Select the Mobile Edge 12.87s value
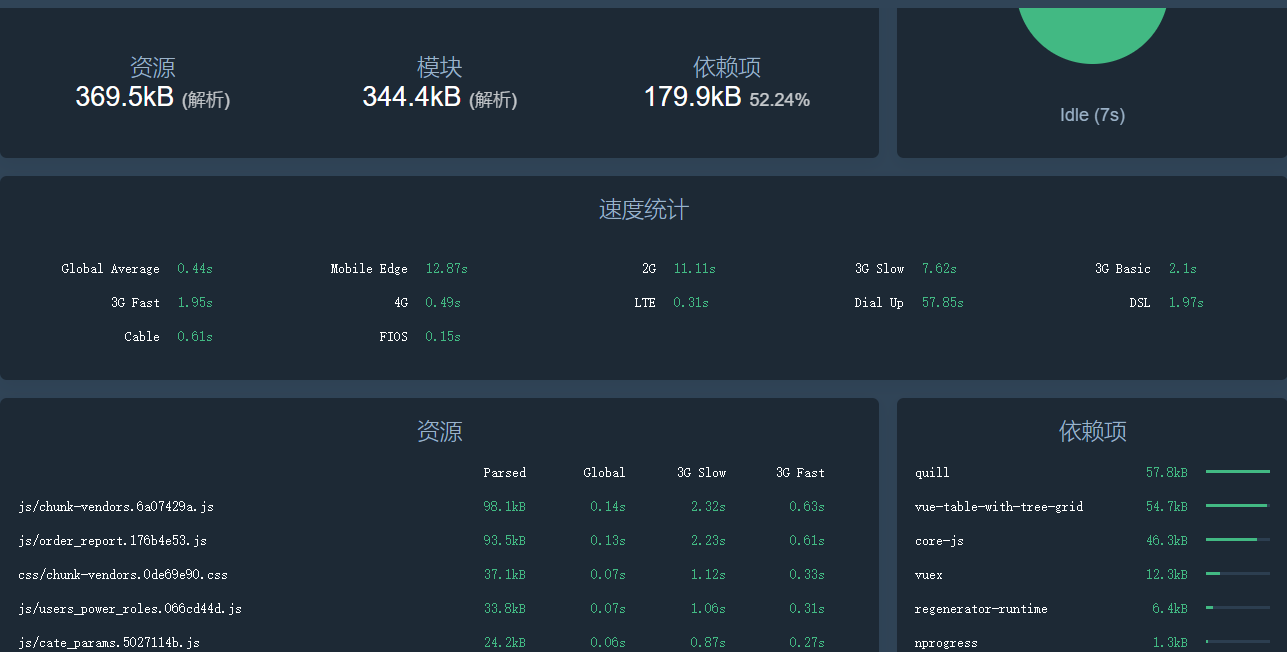Image resolution: width=1287 pixels, height=652 pixels. (x=446, y=269)
